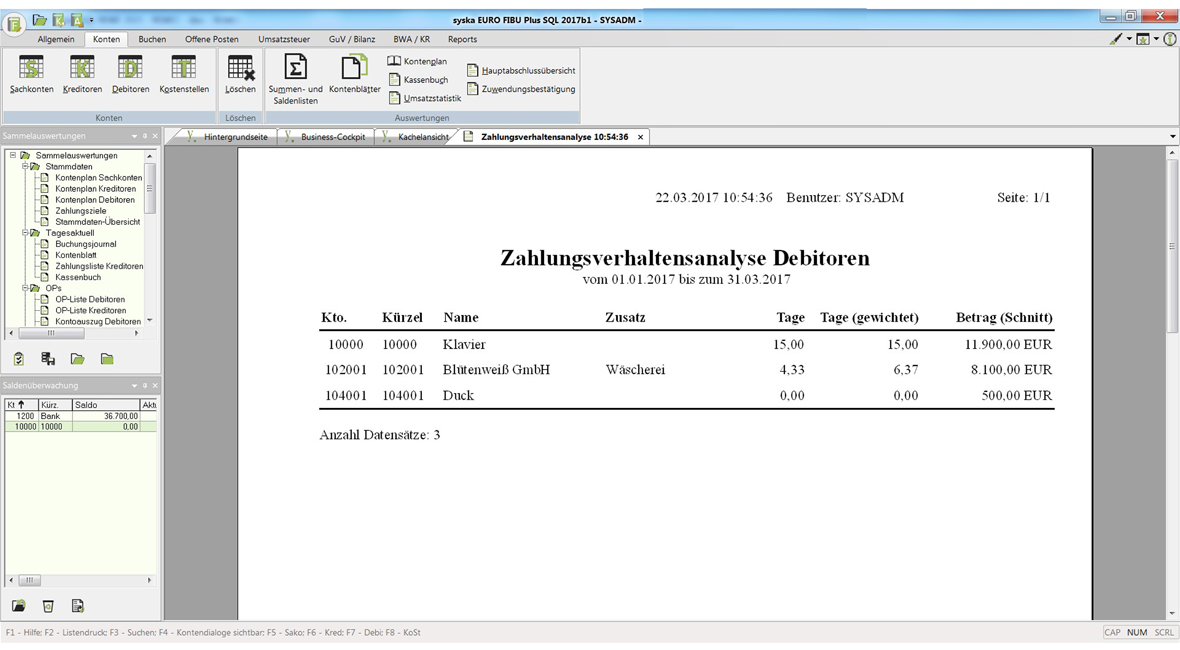This screenshot has width=1180, height=650.
Task: Open the Business-Cockpit document tab
Action: [332, 137]
